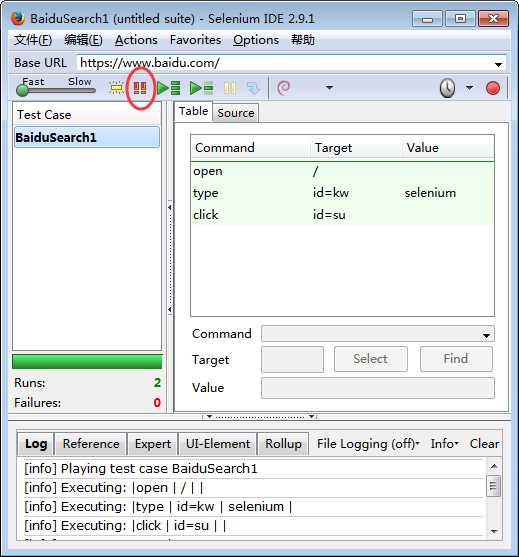Open the scheduler dropdown arrow beside the clock
This screenshot has width=519, height=557.
click(469, 87)
